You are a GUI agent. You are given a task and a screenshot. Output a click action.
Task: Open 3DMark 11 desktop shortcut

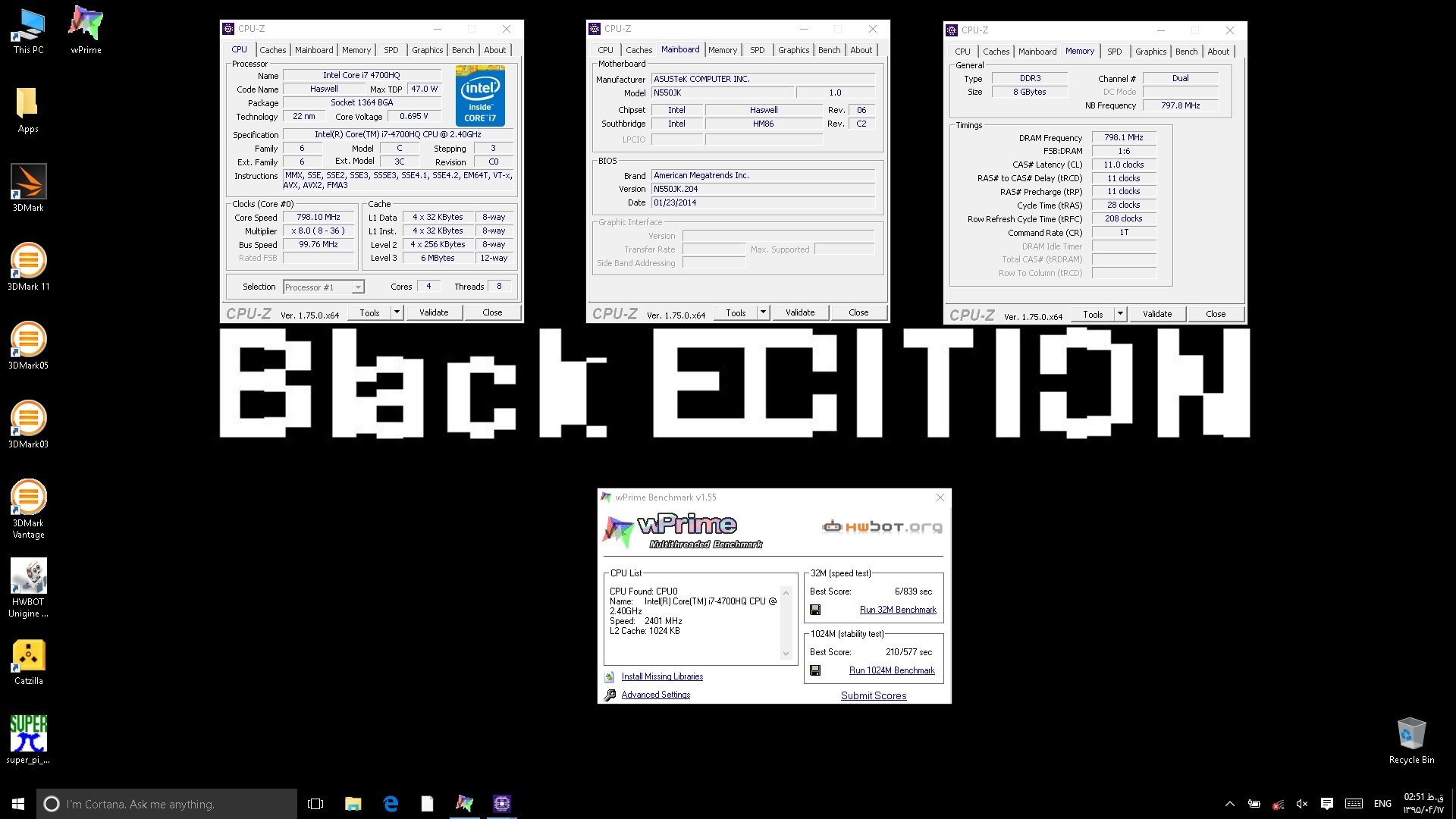point(28,267)
